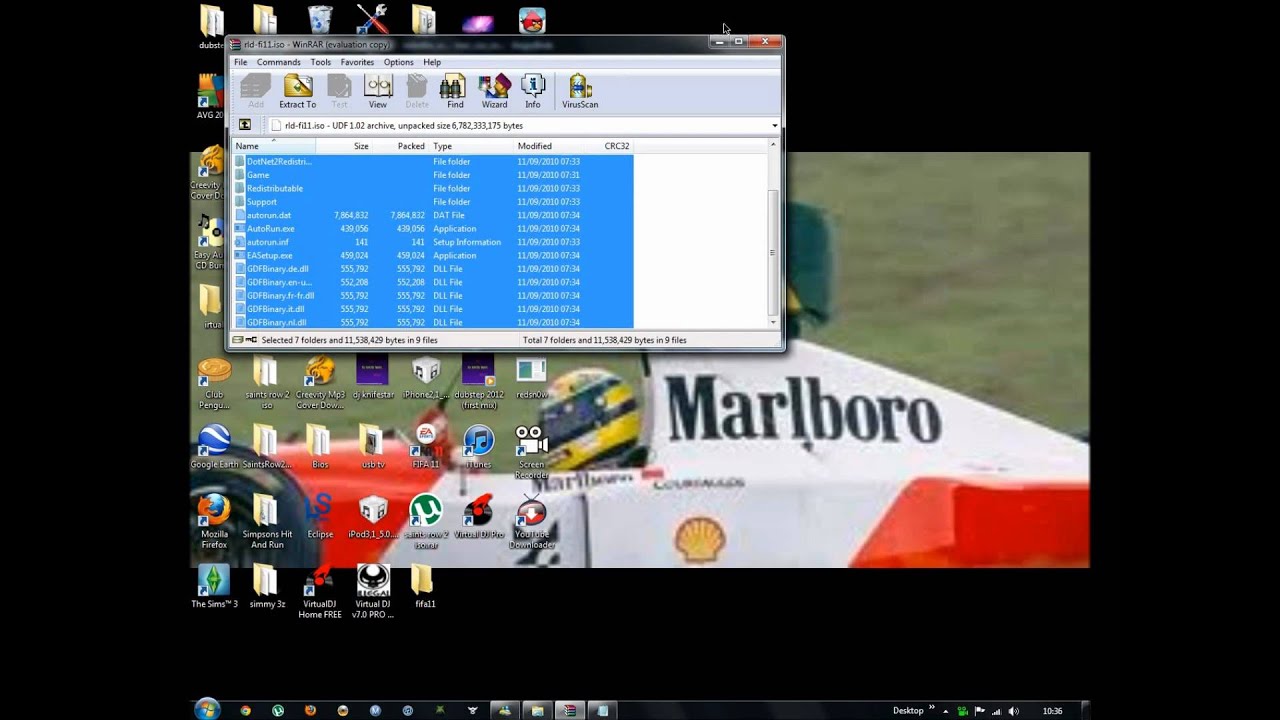Image resolution: width=1280 pixels, height=720 pixels.
Task: Open the Options menu
Action: [x=398, y=62]
